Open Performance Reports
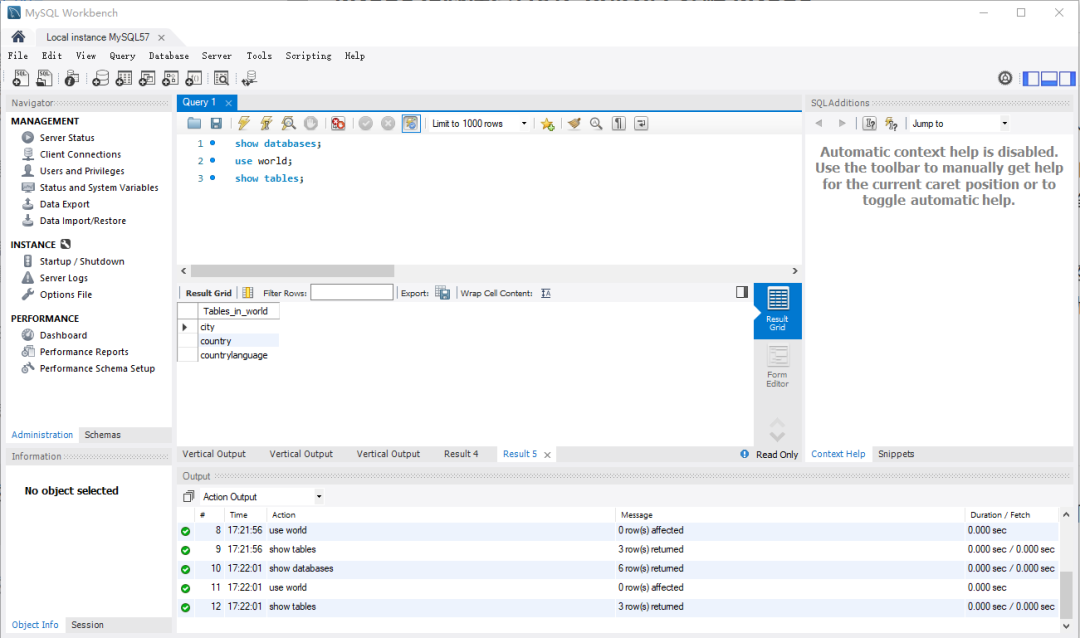The width and height of the screenshot is (1080, 638). click(x=84, y=351)
